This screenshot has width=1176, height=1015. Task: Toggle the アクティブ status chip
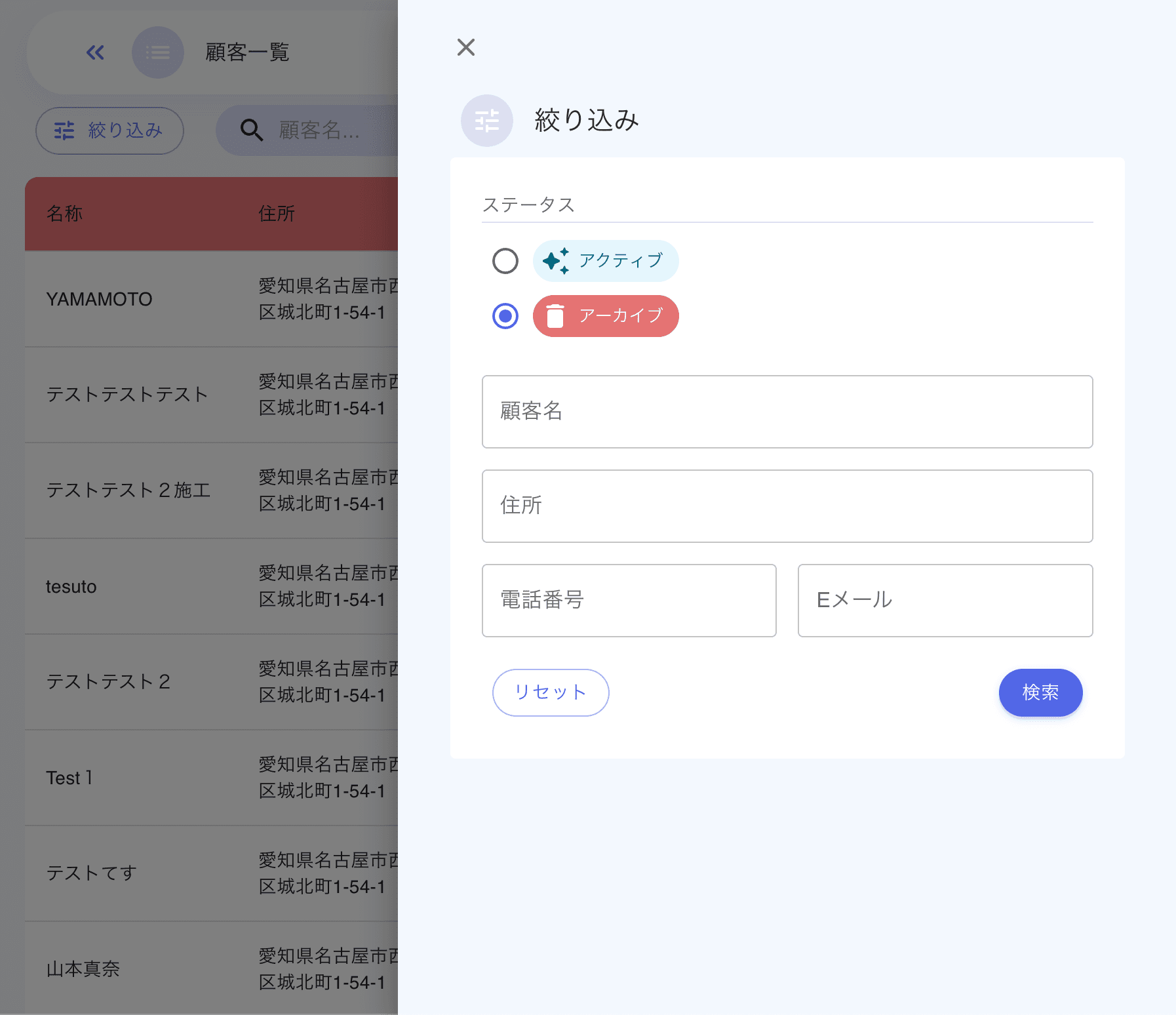tap(606, 260)
